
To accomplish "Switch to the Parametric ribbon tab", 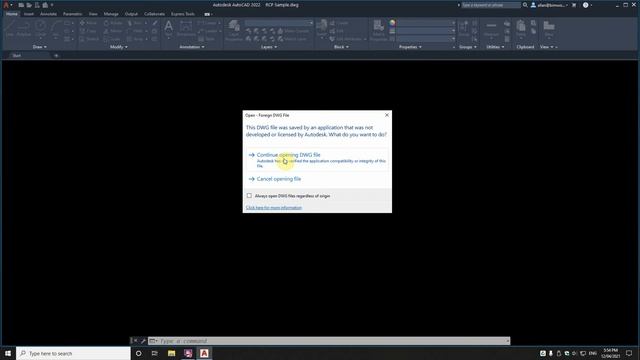I will pos(72,14).
